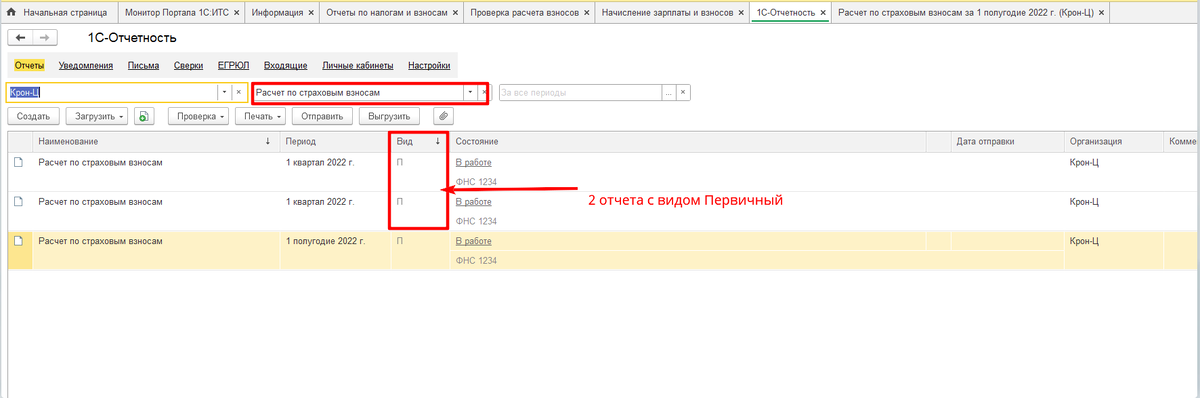Expand the Загрузить dropdown button

click(x=98, y=116)
